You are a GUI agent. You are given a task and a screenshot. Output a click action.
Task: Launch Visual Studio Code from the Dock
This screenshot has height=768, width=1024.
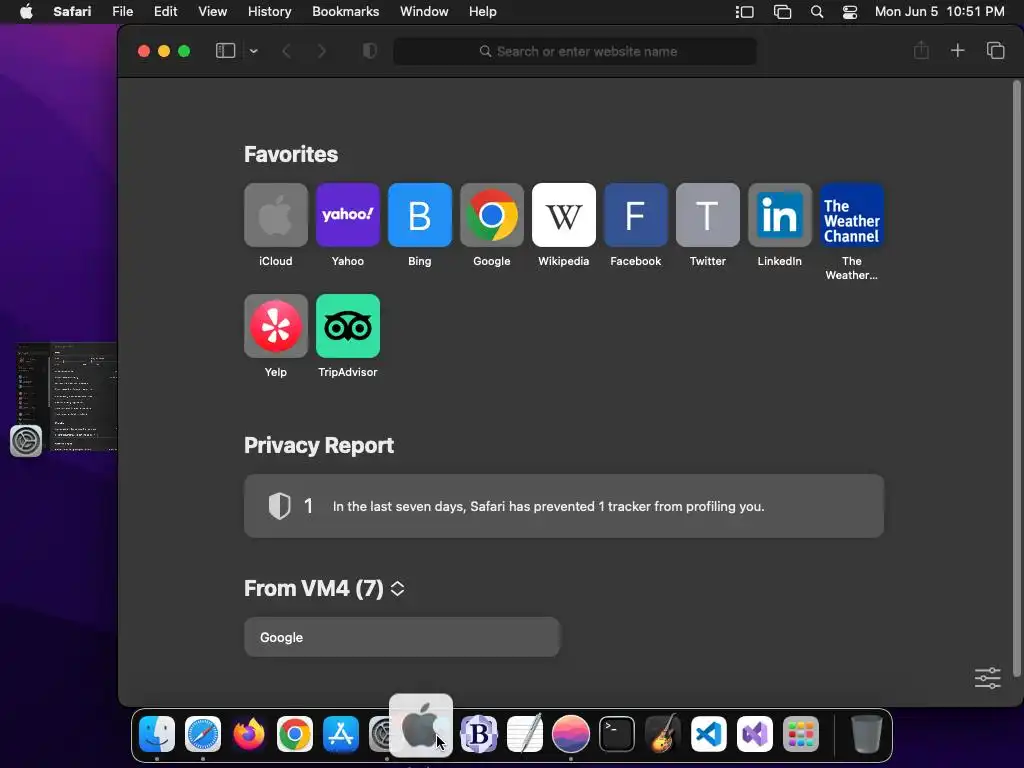coord(709,734)
